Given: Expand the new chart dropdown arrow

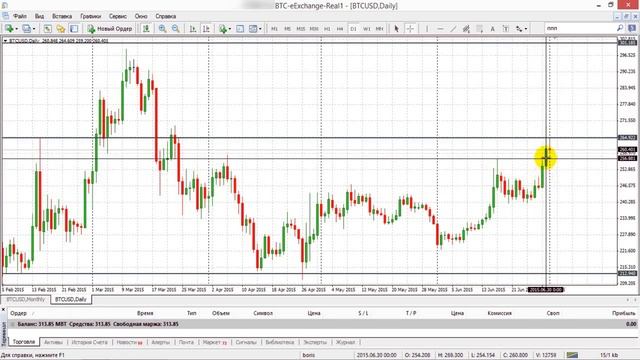Looking at the screenshot, I should (x=16, y=29).
